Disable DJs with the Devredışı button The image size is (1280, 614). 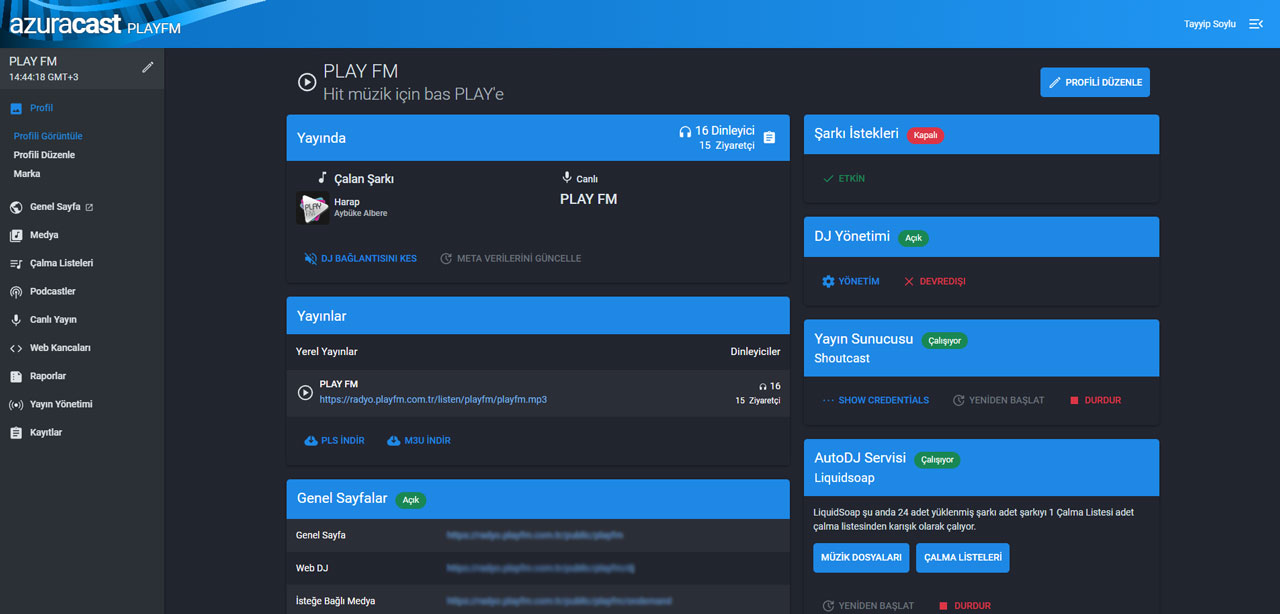click(x=934, y=281)
